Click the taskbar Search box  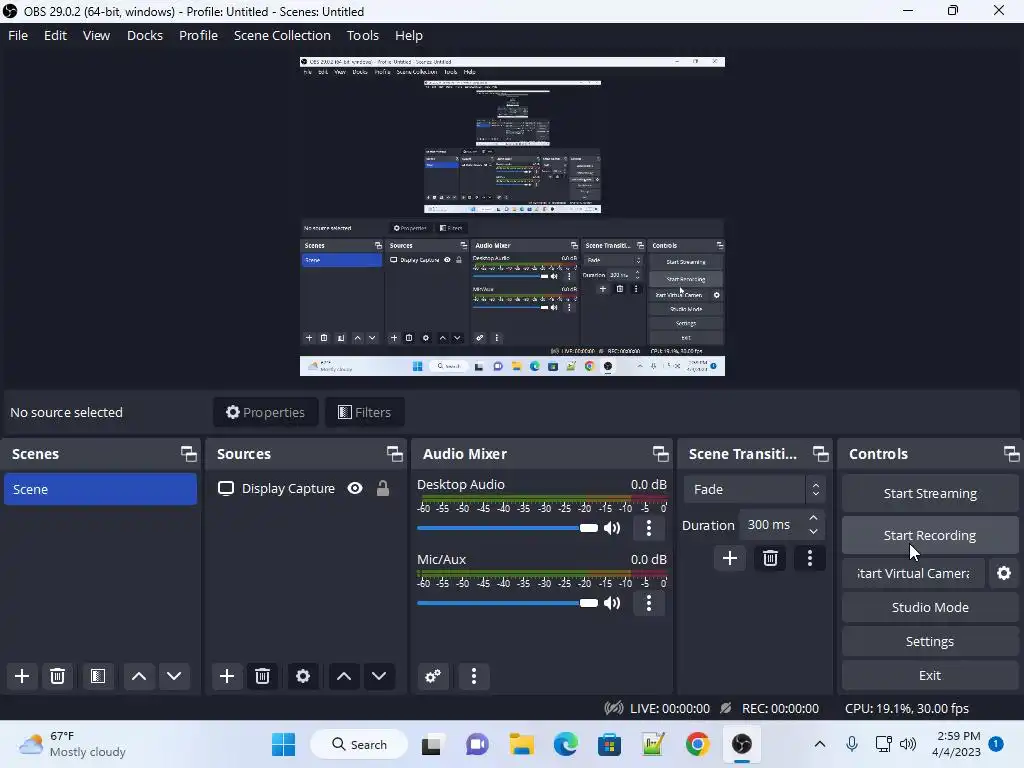point(359,744)
